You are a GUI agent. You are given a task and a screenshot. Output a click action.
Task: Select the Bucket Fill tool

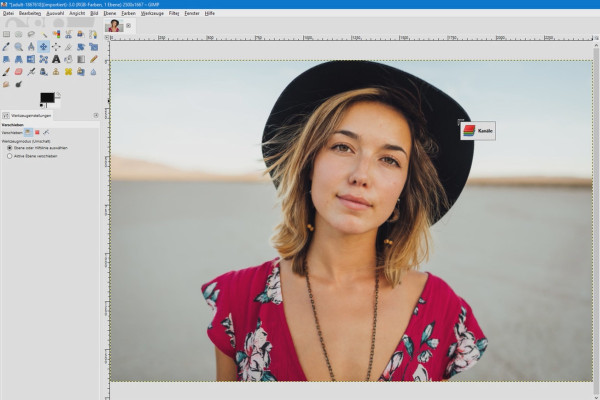coord(68,59)
